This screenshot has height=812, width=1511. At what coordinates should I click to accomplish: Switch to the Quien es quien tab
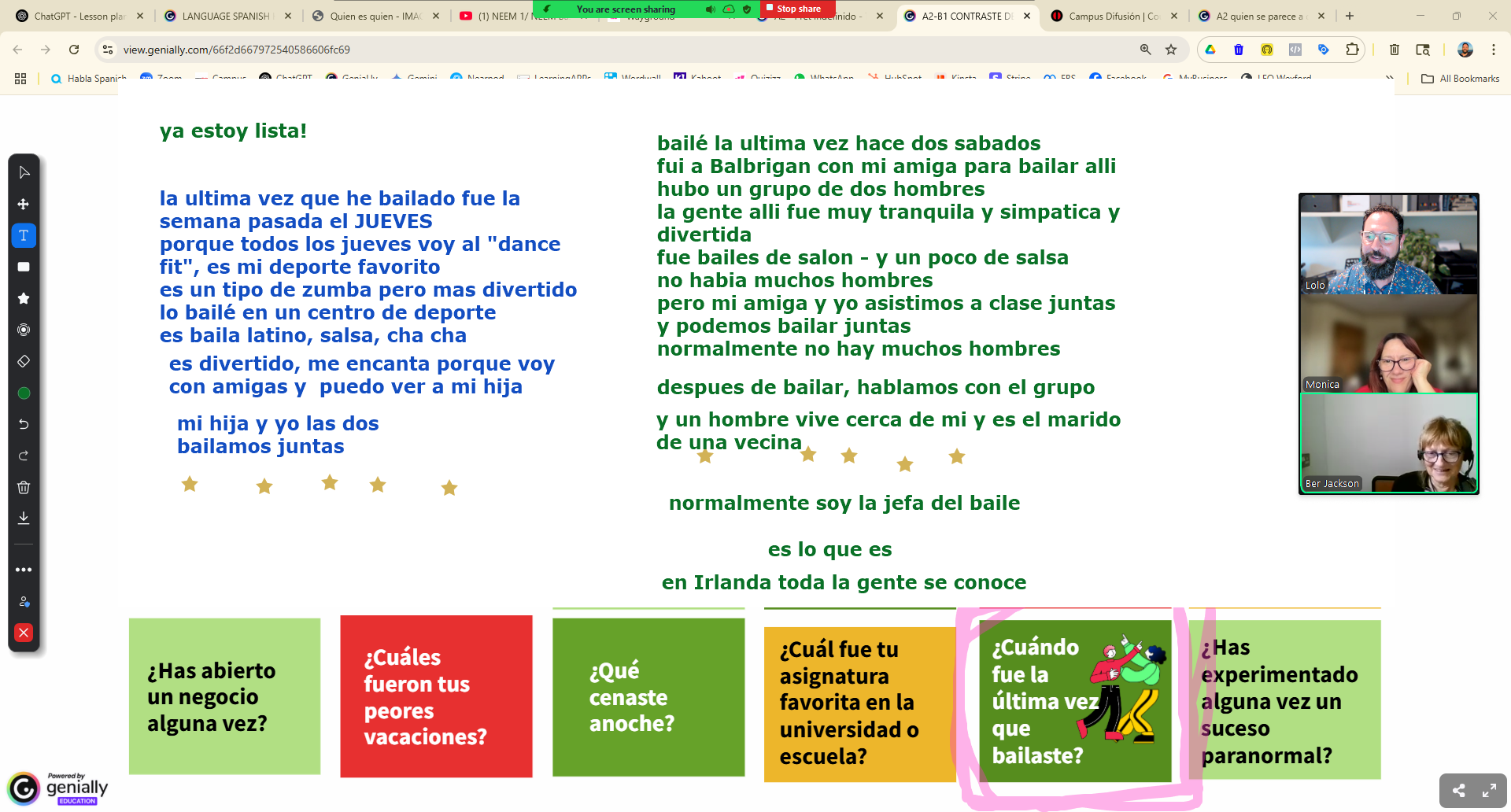(x=375, y=16)
